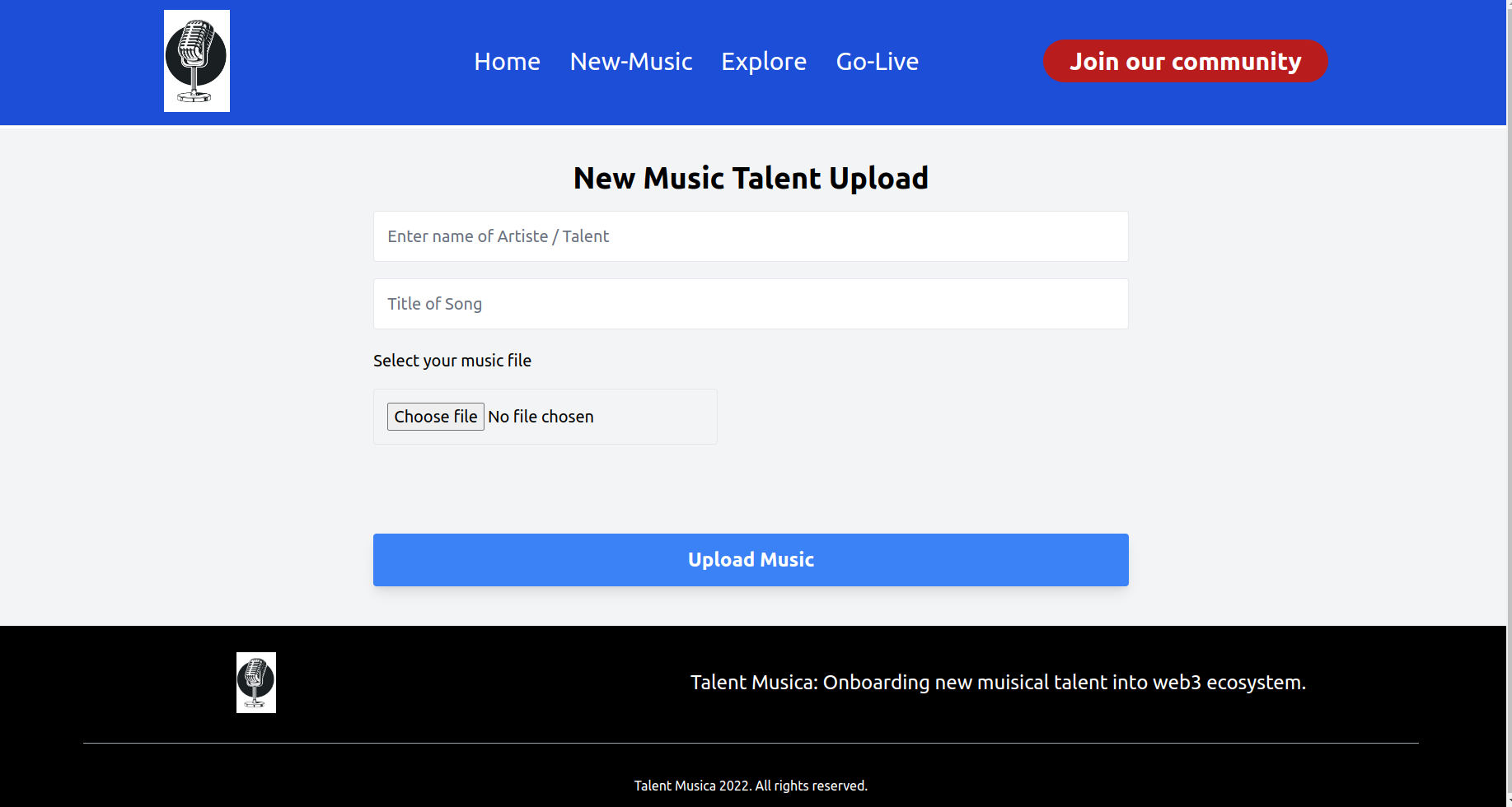The height and width of the screenshot is (807, 1512).
Task: Click the 'No file chosen' text
Action: 541,416
